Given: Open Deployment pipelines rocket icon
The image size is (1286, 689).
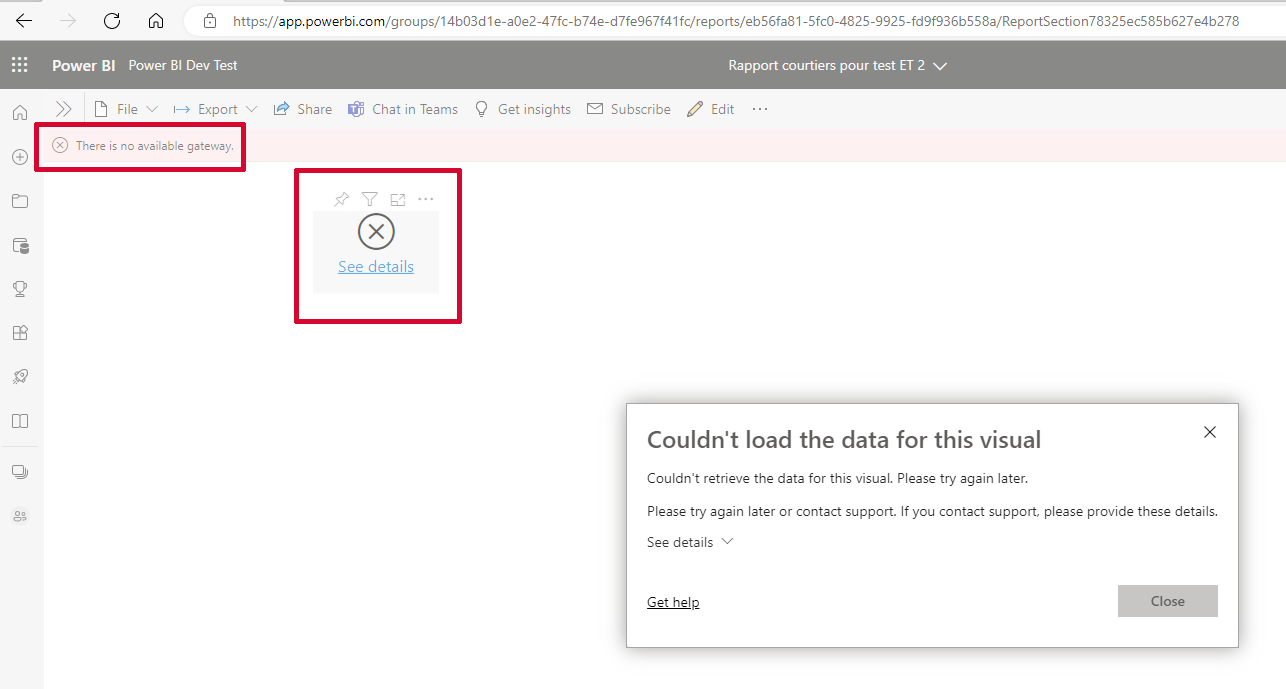Looking at the screenshot, I should coord(20,377).
